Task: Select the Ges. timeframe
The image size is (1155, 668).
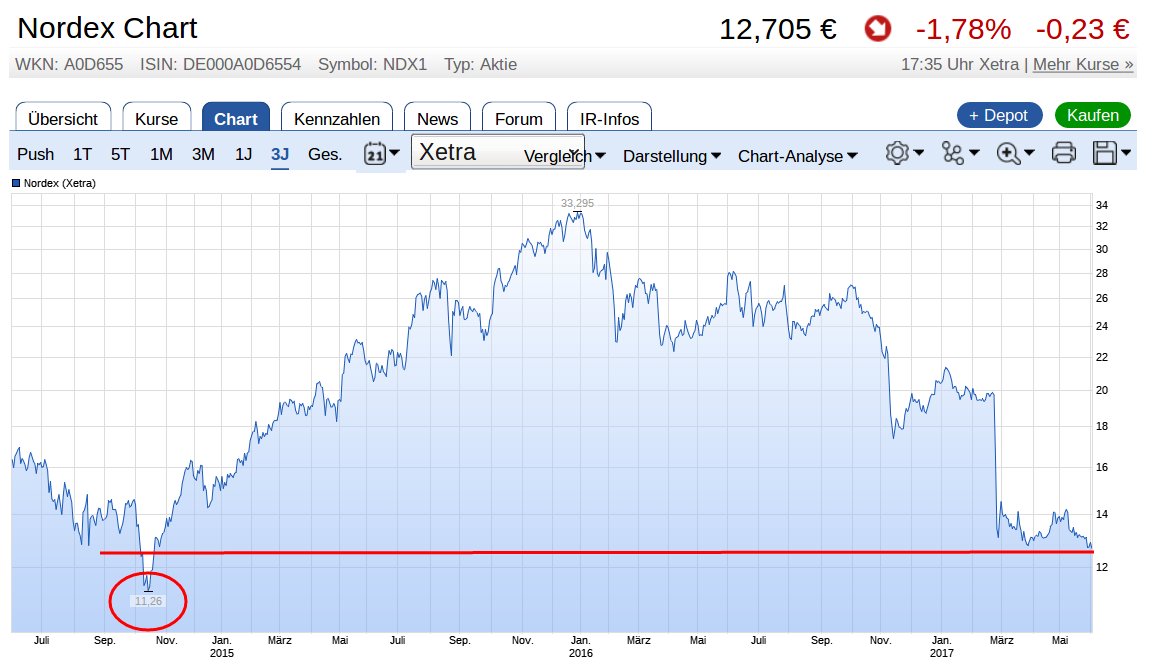Action: click(x=325, y=155)
